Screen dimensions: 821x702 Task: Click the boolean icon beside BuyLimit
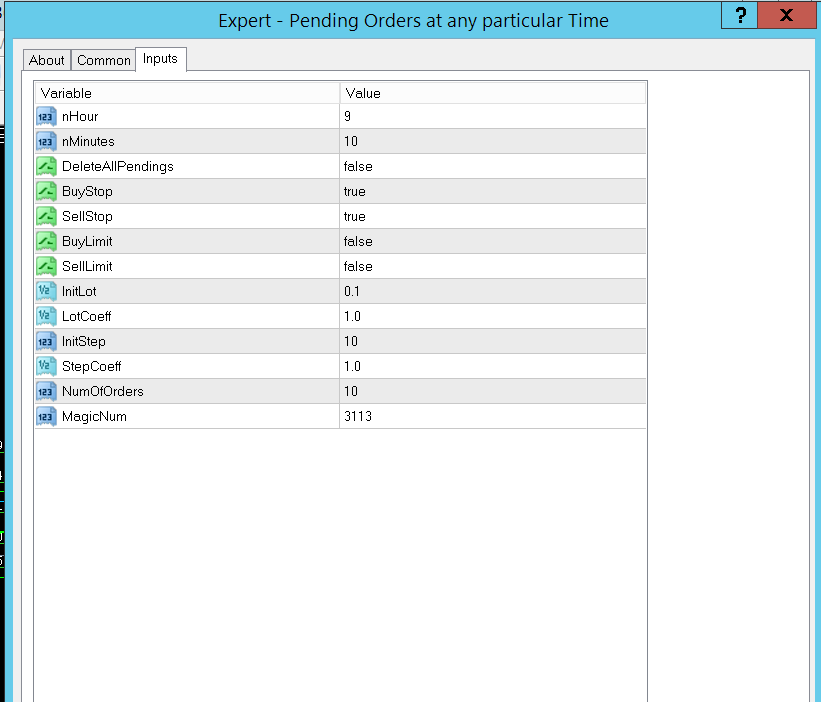[46, 241]
